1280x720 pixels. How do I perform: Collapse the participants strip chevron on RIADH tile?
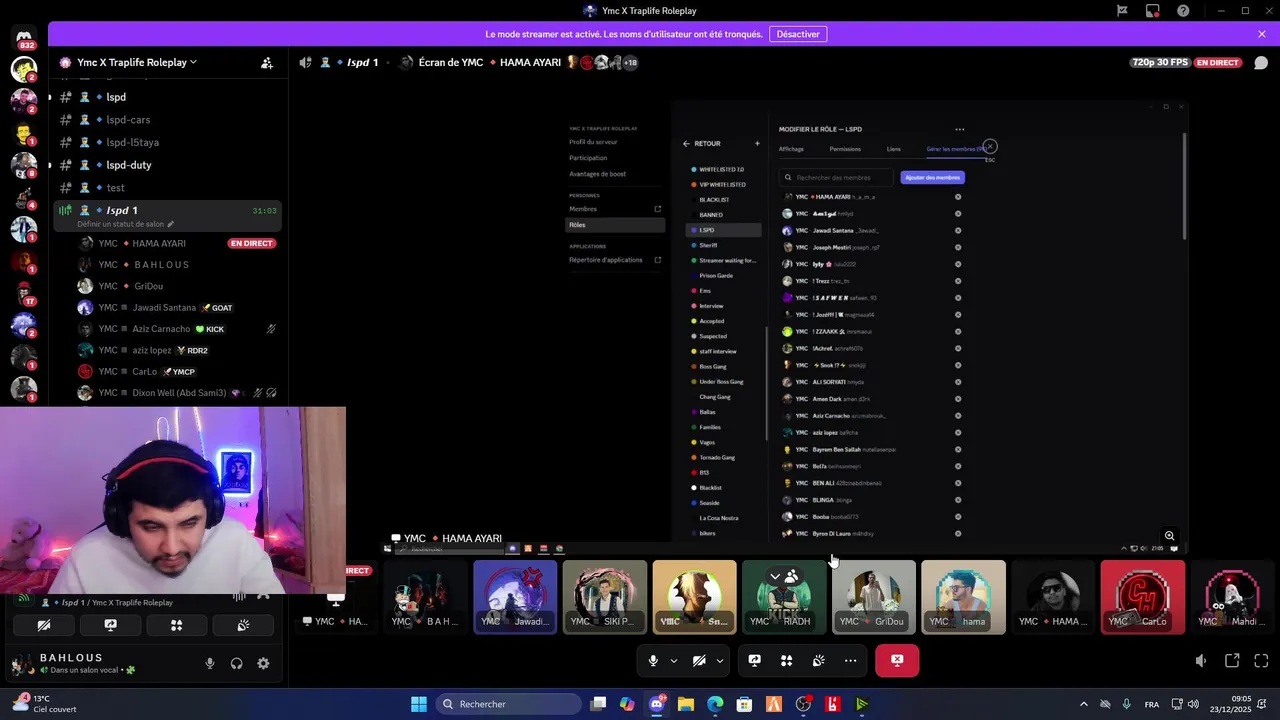click(775, 577)
